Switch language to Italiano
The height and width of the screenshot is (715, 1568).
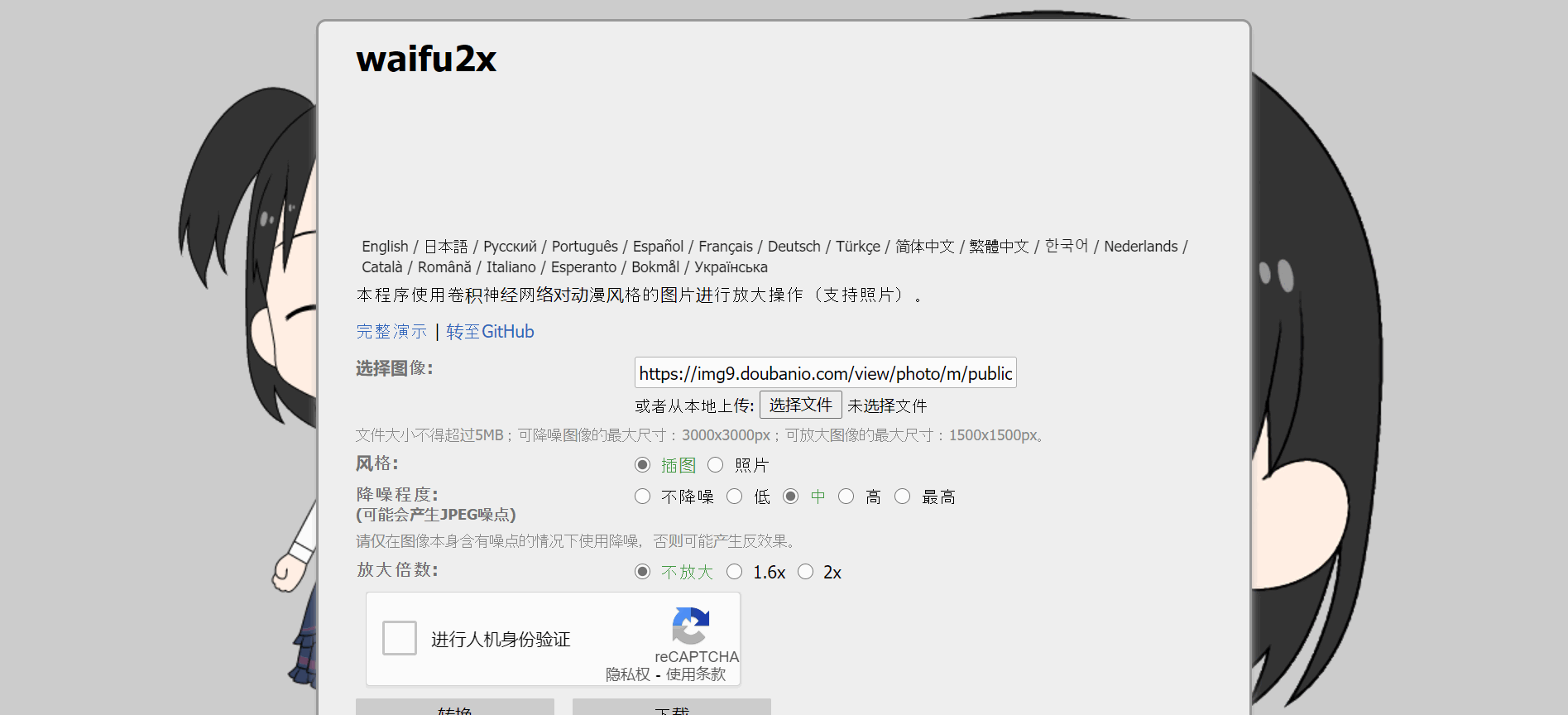point(511,267)
